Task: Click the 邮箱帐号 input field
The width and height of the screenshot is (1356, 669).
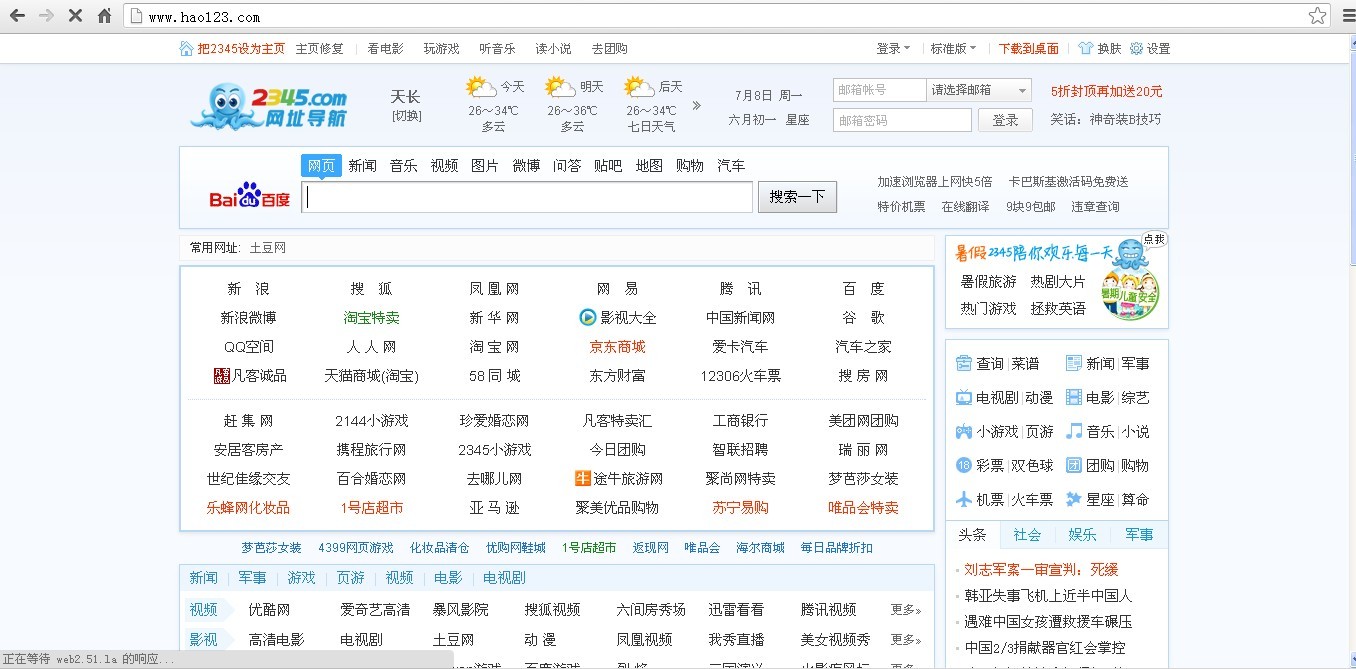Action: pos(880,90)
